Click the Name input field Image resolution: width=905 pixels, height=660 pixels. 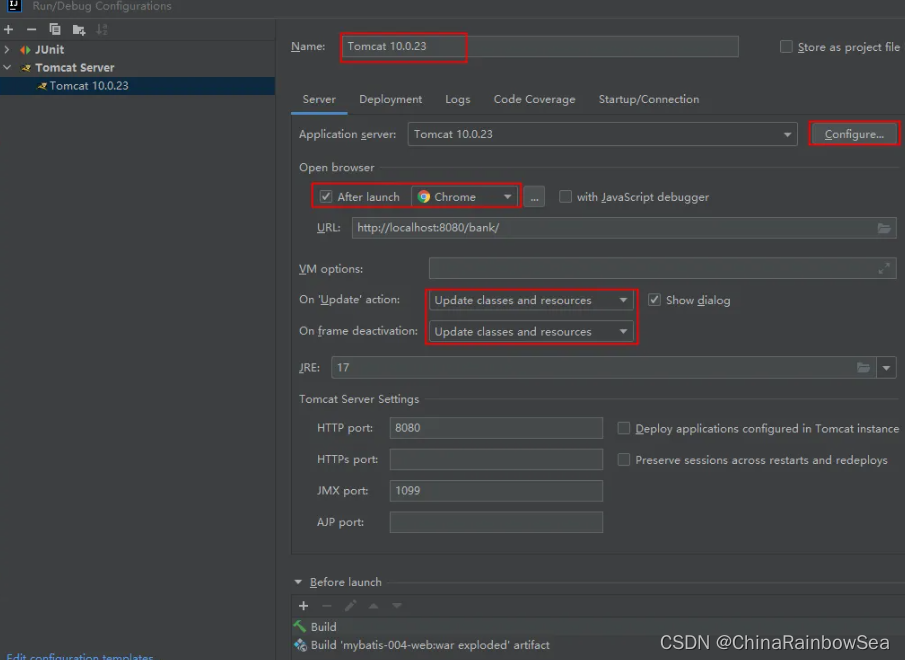point(540,47)
